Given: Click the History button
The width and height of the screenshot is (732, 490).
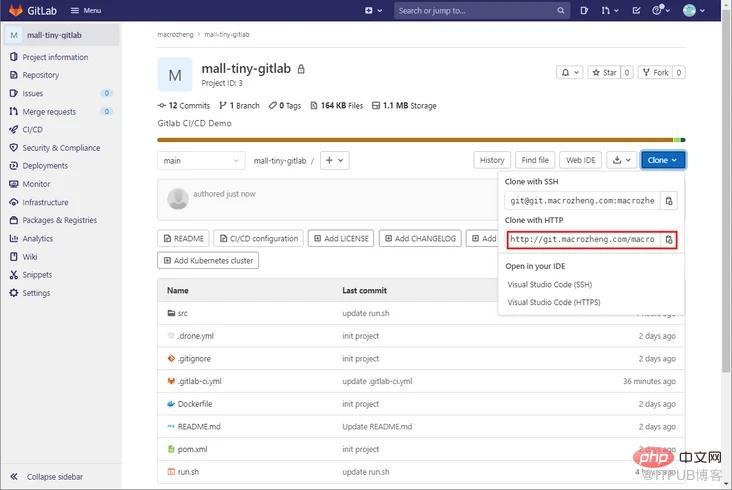Looking at the screenshot, I should click(x=492, y=160).
